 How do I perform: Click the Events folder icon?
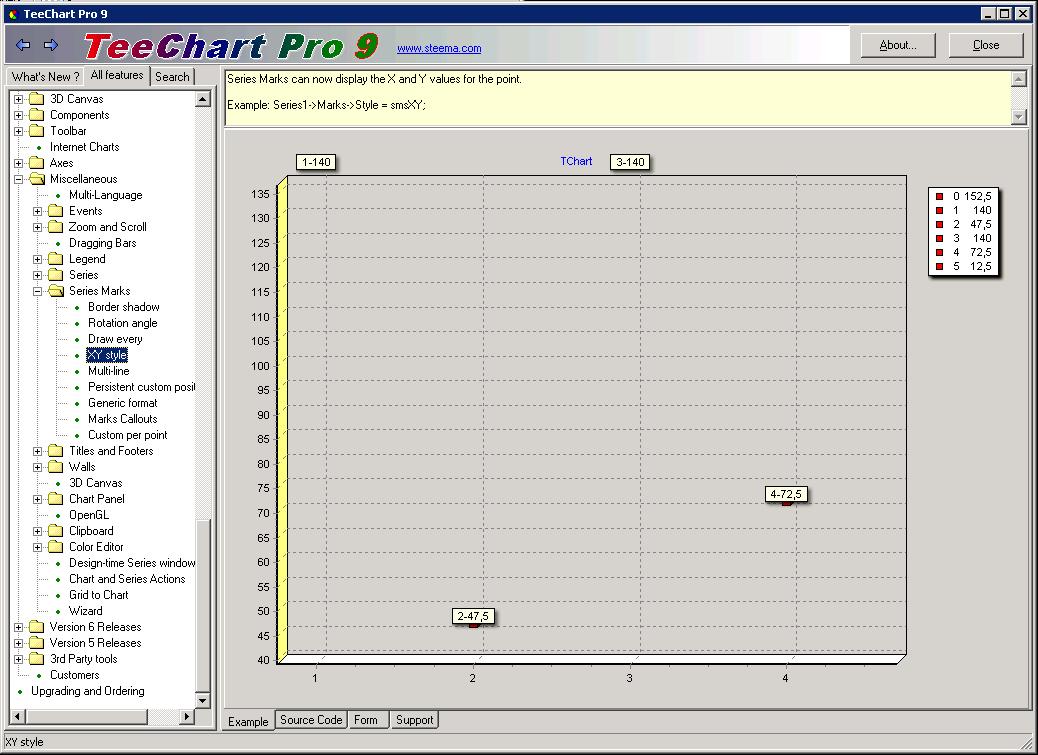[x=56, y=211]
